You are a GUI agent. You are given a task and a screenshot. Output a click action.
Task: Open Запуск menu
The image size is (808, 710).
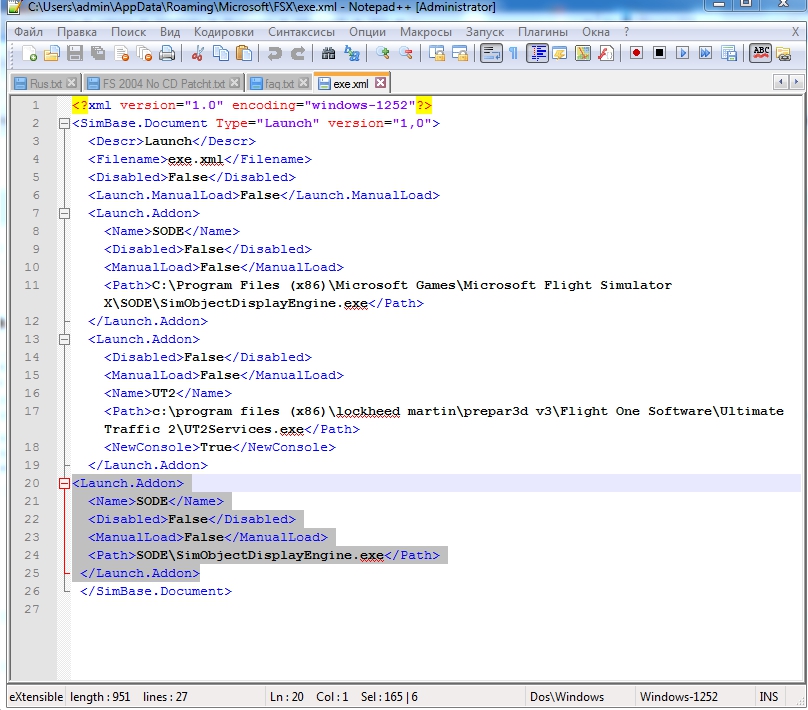click(x=485, y=32)
